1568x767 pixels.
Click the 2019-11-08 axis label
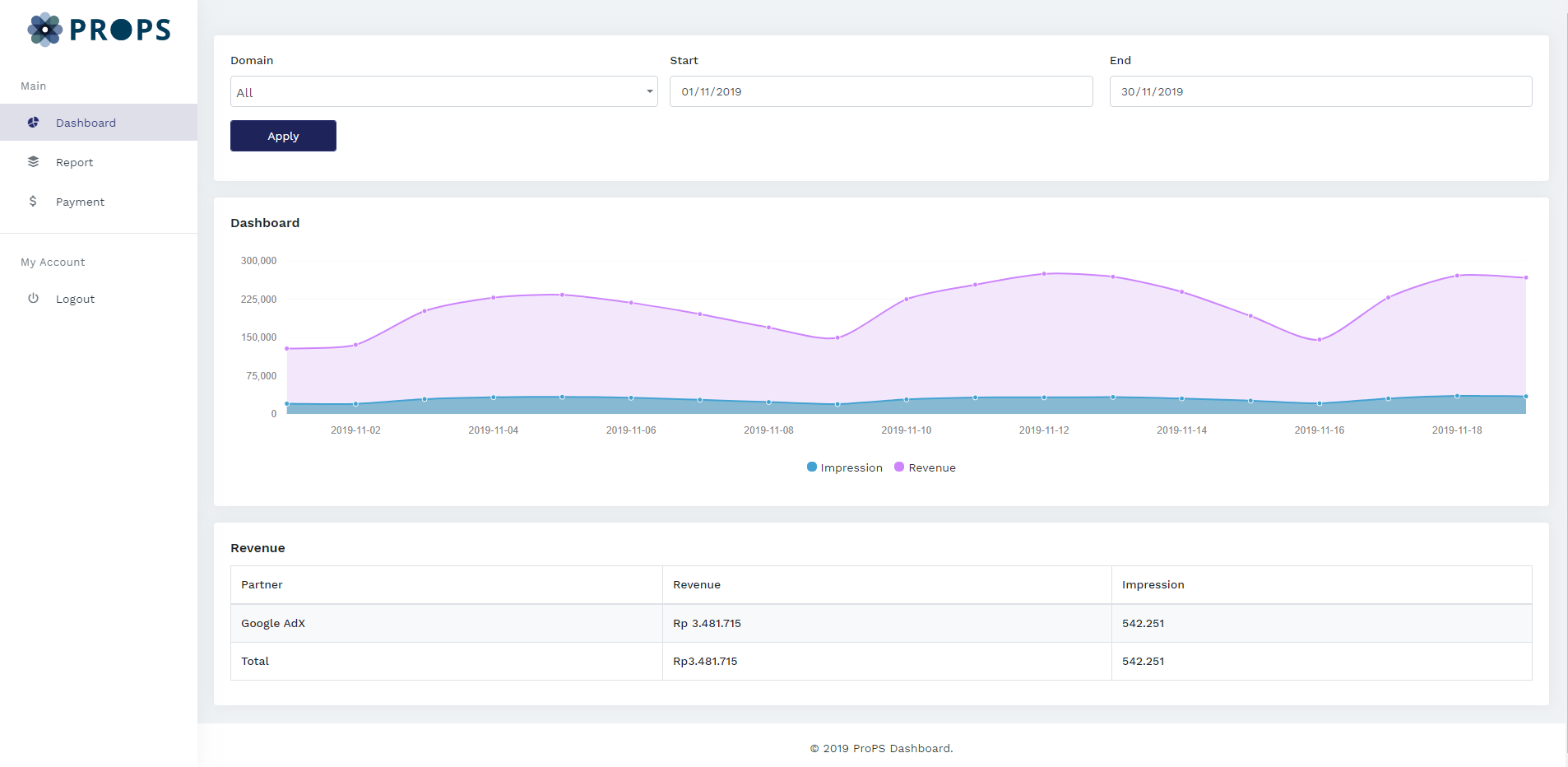click(768, 430)
